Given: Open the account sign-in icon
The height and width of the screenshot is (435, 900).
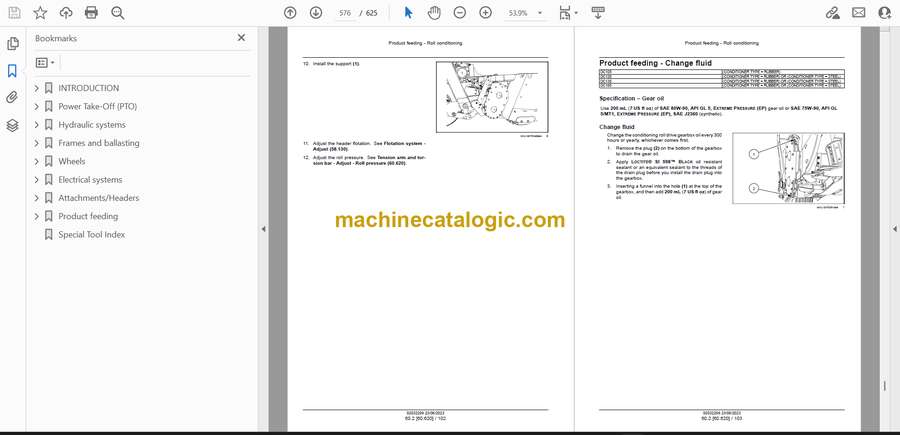Looking at the screenshot, I should click(x=885, y=13).
